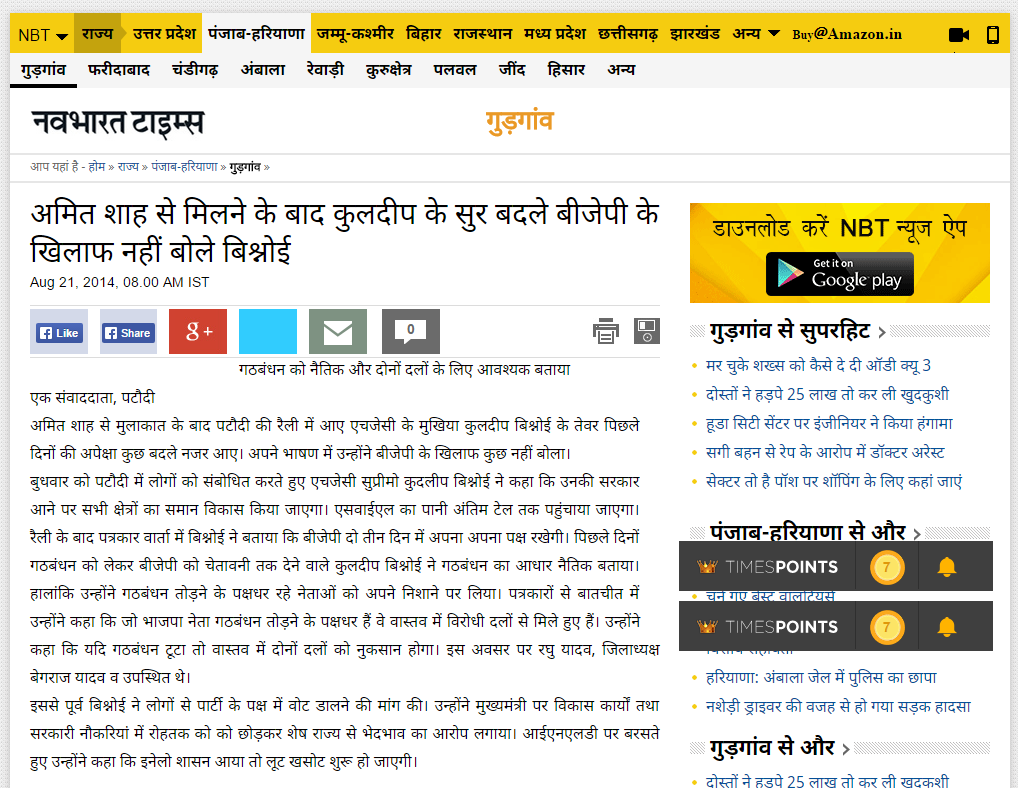Select the पलवल city tab
Viewport: 1018px width, 788px height.
point(455,70)
